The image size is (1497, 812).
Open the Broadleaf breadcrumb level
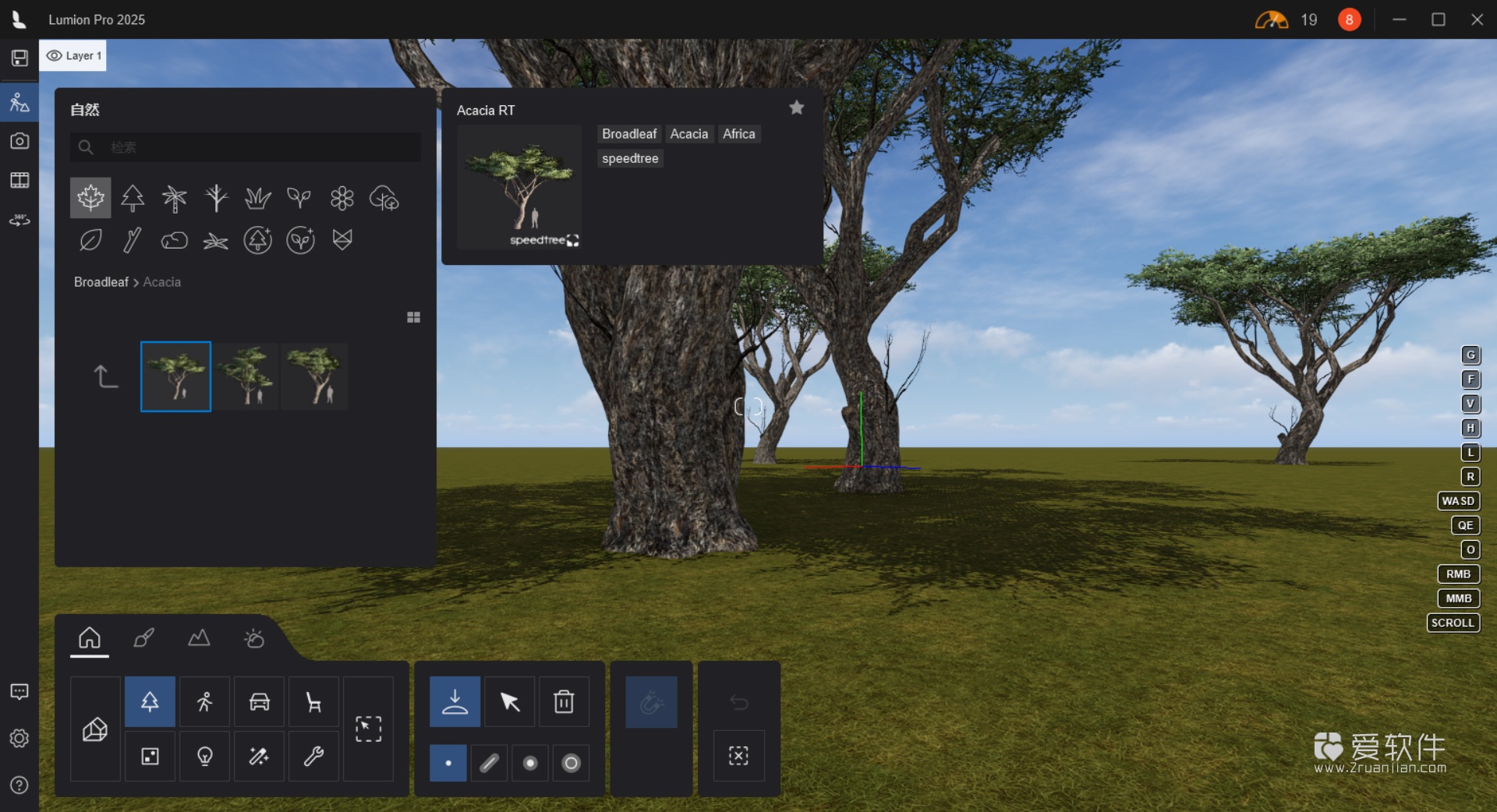[100, 282]
